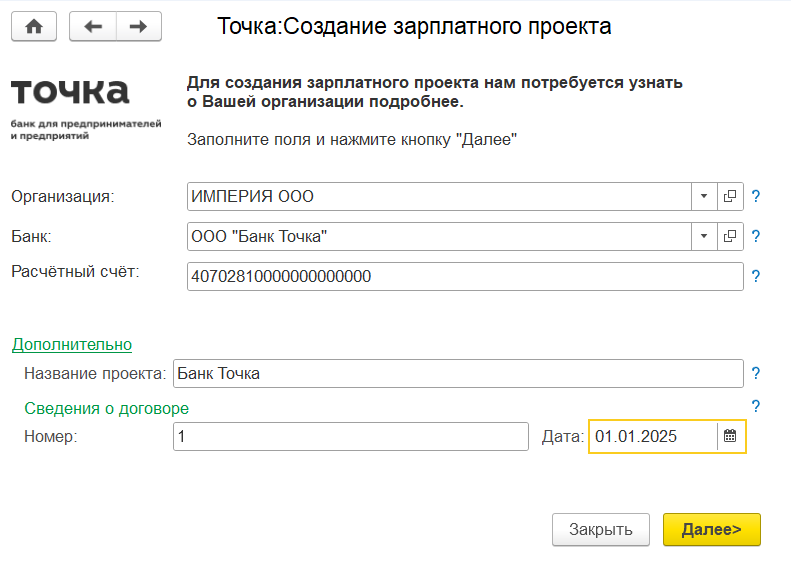Open the Банк record with open icon
791x563 pixels.
click(x=730, y=237)
